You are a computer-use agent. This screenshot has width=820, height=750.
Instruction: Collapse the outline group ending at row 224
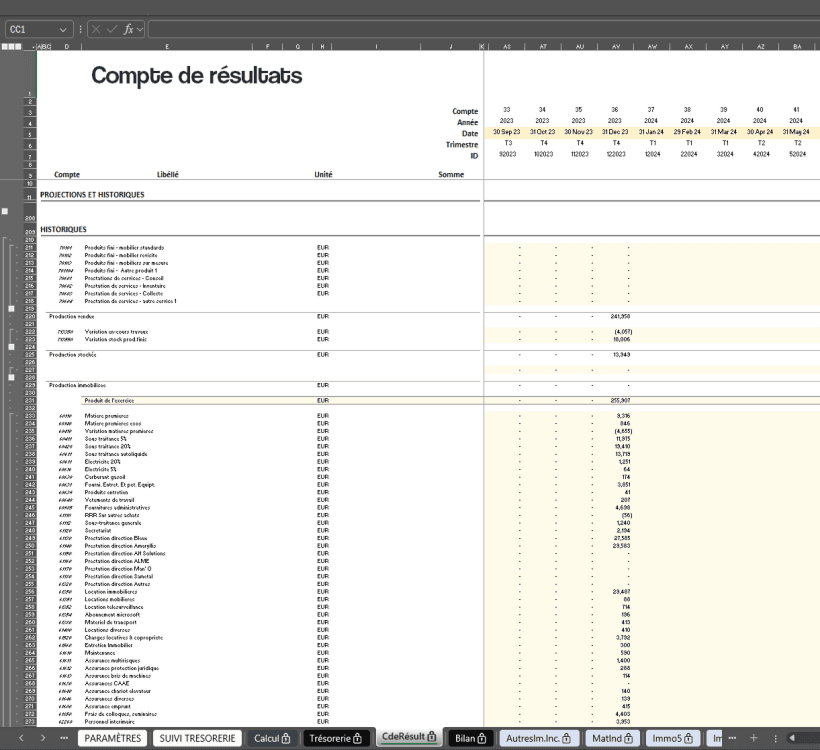pyautogui.click(x=11, y=346)
